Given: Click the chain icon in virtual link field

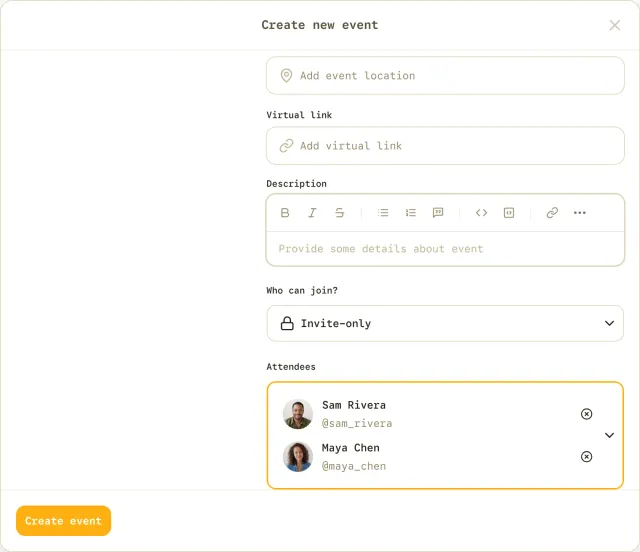Looking at the screenshot, I should point(287,146).
